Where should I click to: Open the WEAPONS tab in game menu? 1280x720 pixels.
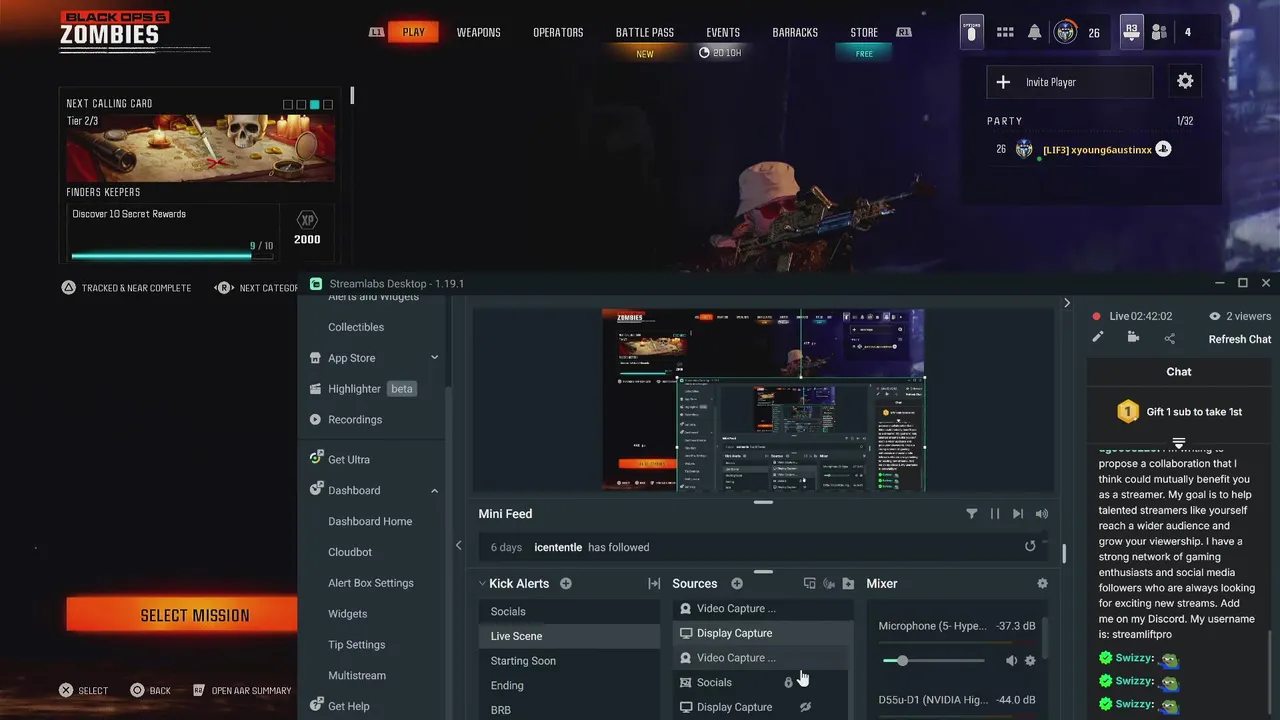point(478,32)
